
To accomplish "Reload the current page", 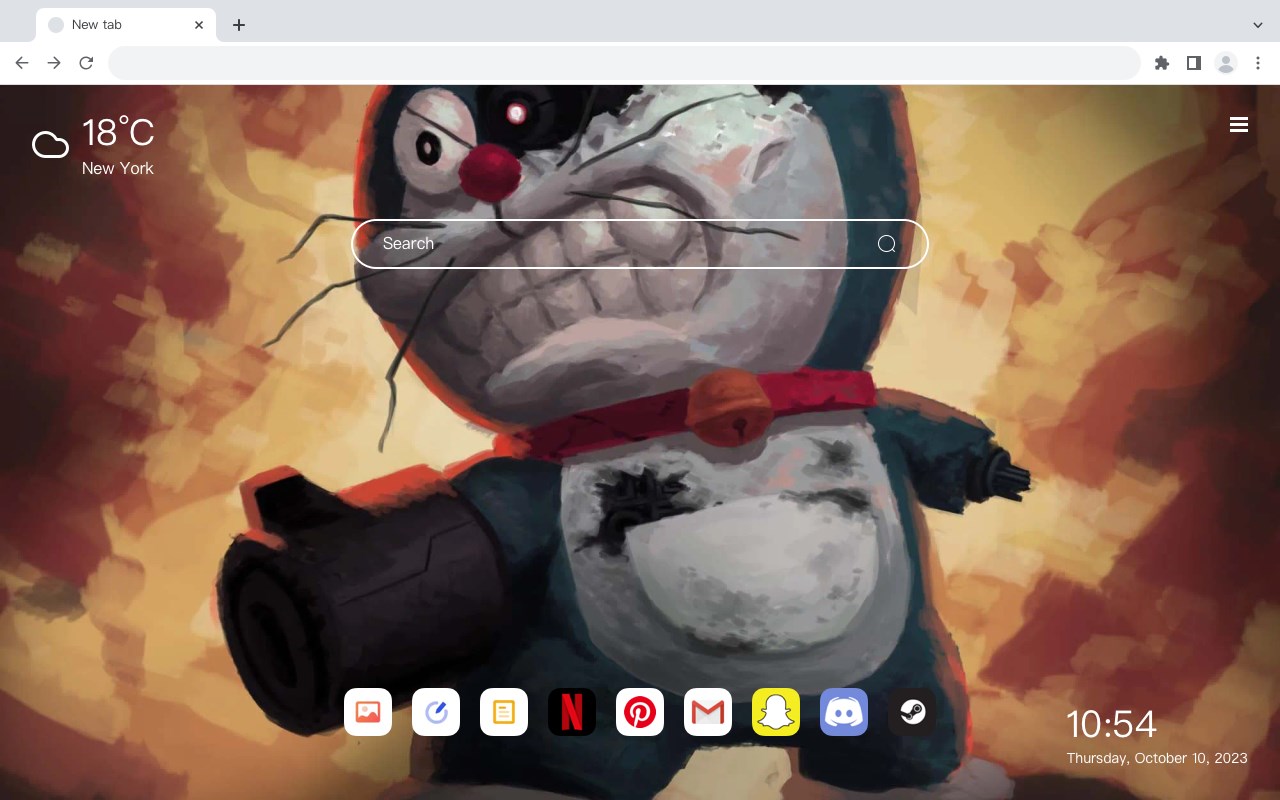I will 86,63.
